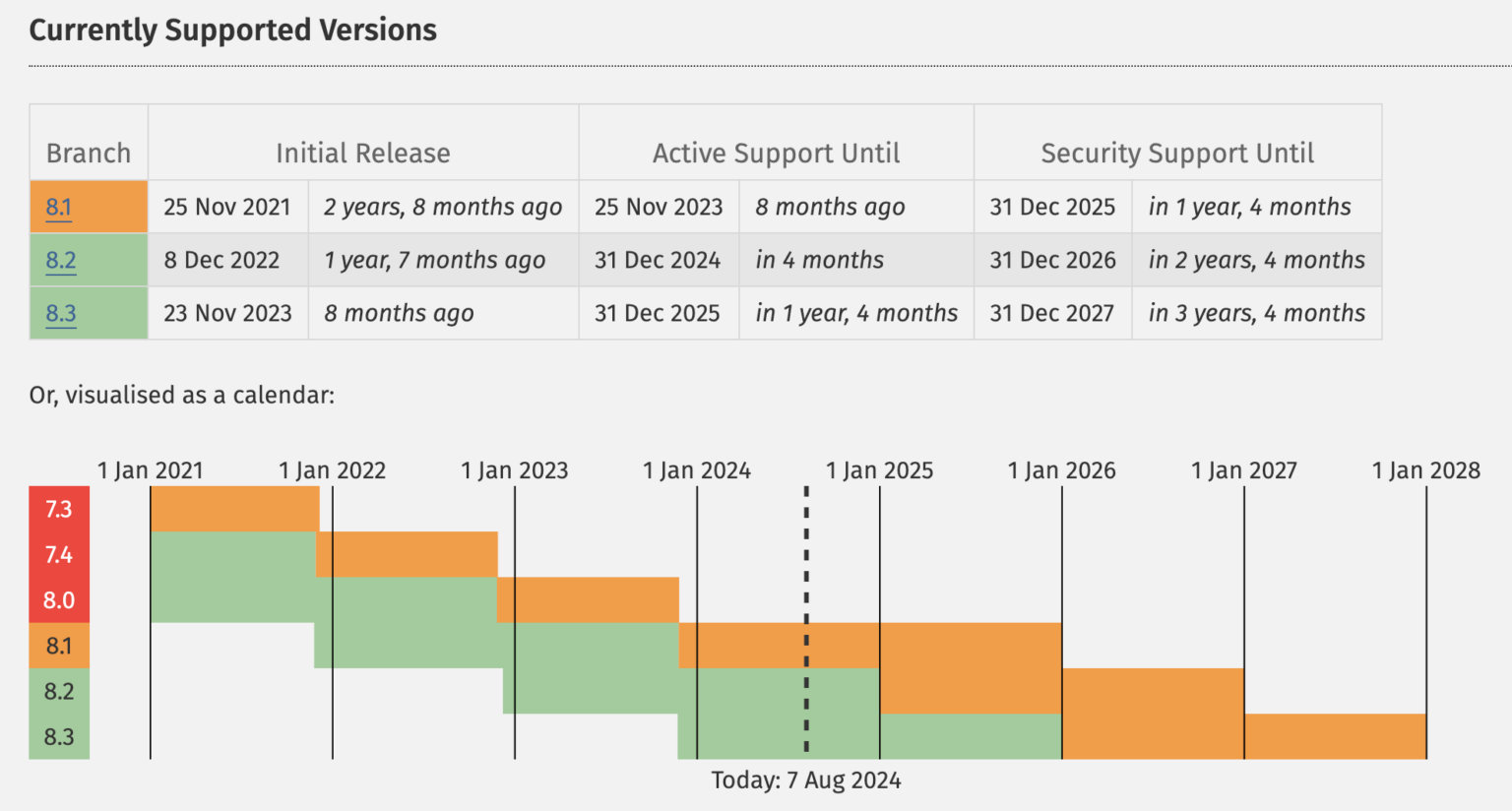
Task: Click the red 7.3 calendar label
Action: coord(59,509)
